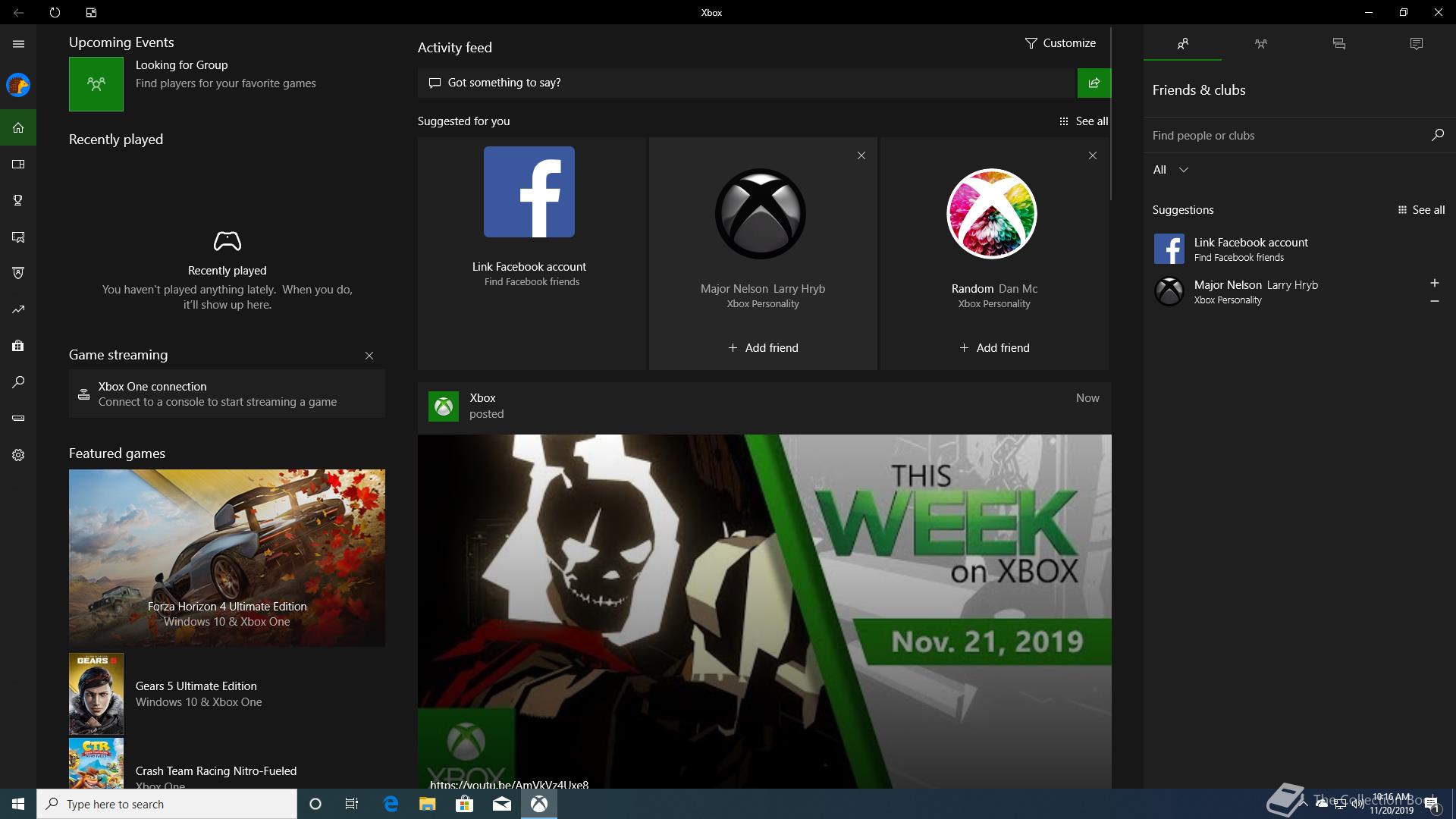Image resolution: width=1456 pixels, height=819 pixels.
Task: Click the Xbox avatar on the posted item
Action: click(443, 406)
